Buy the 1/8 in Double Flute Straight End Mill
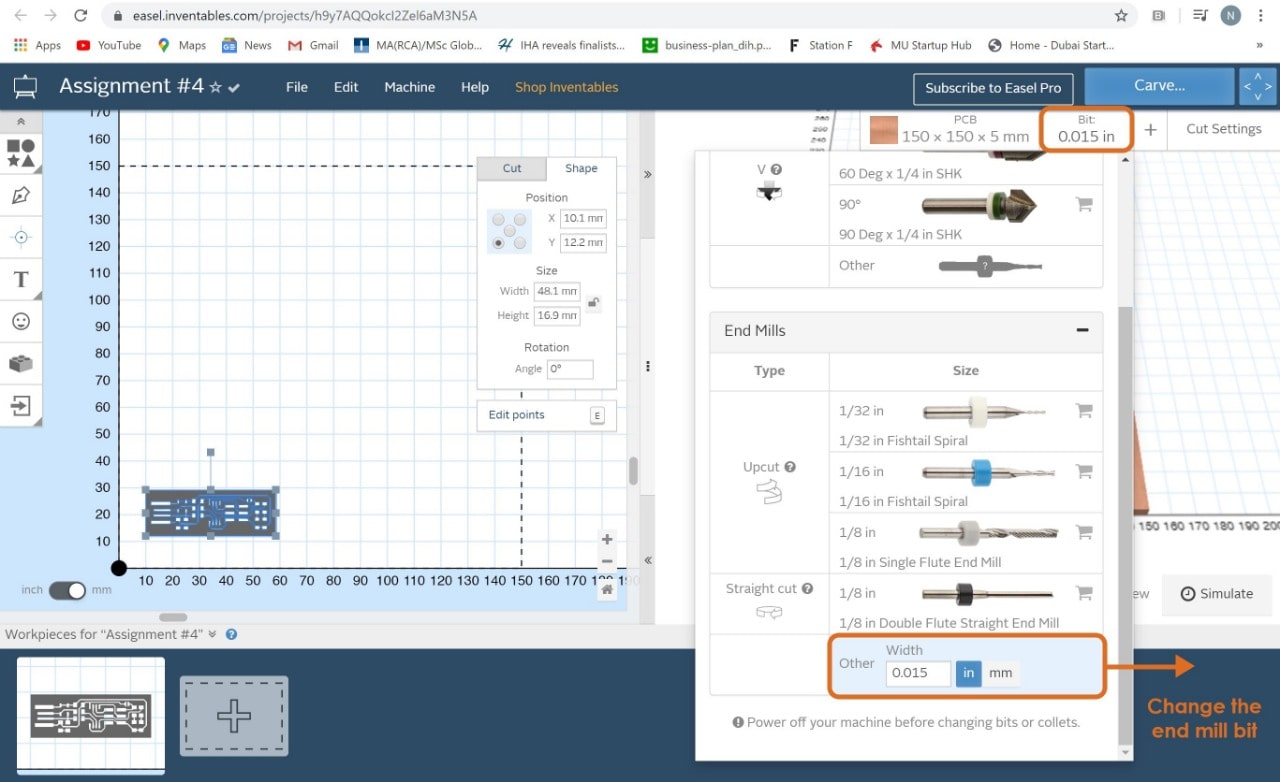1280x782 pixels. [x=1083, y=593]
